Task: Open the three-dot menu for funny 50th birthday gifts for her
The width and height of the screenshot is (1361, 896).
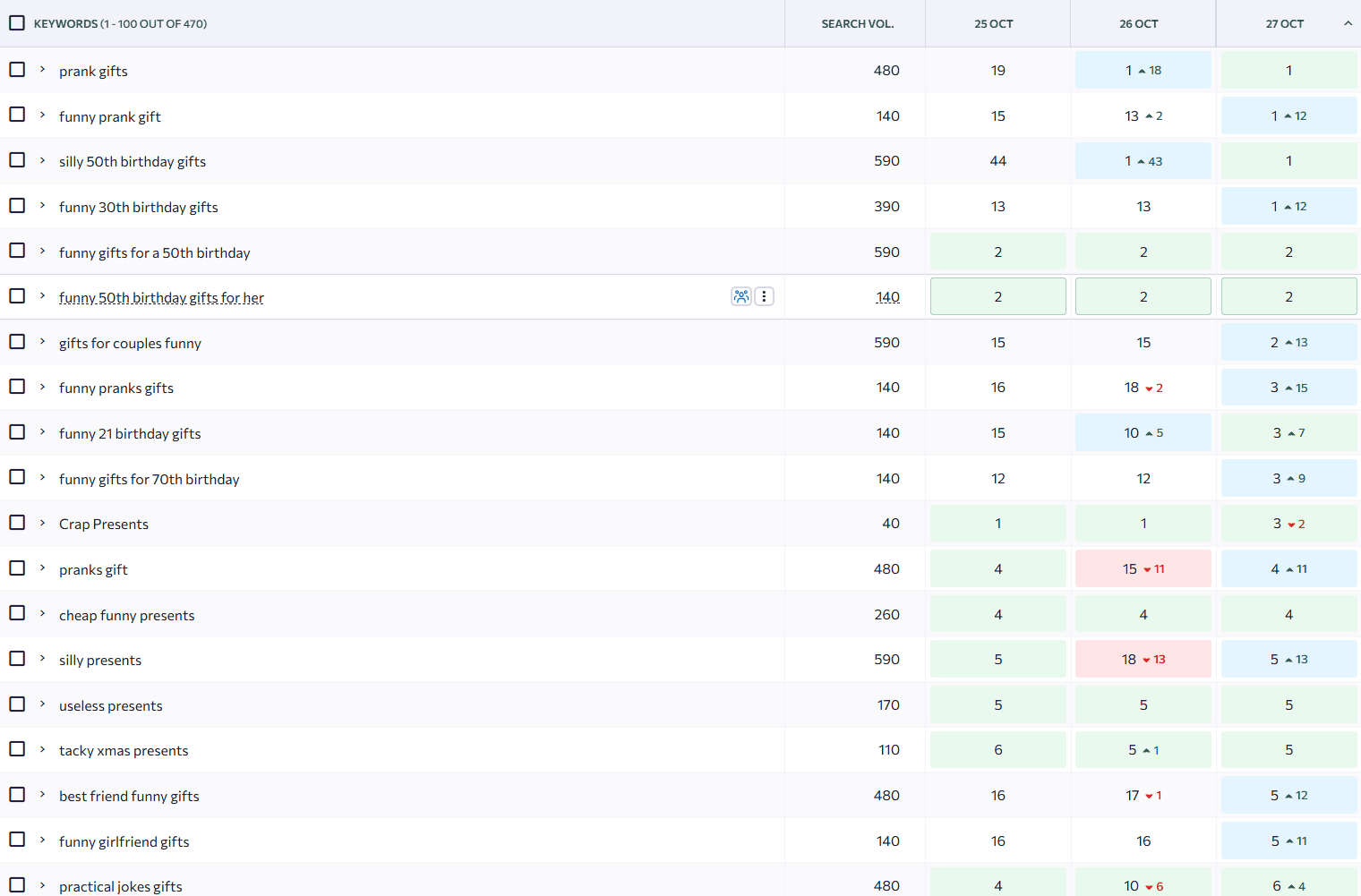Action: pyautogui.click(x=764, y=296)
